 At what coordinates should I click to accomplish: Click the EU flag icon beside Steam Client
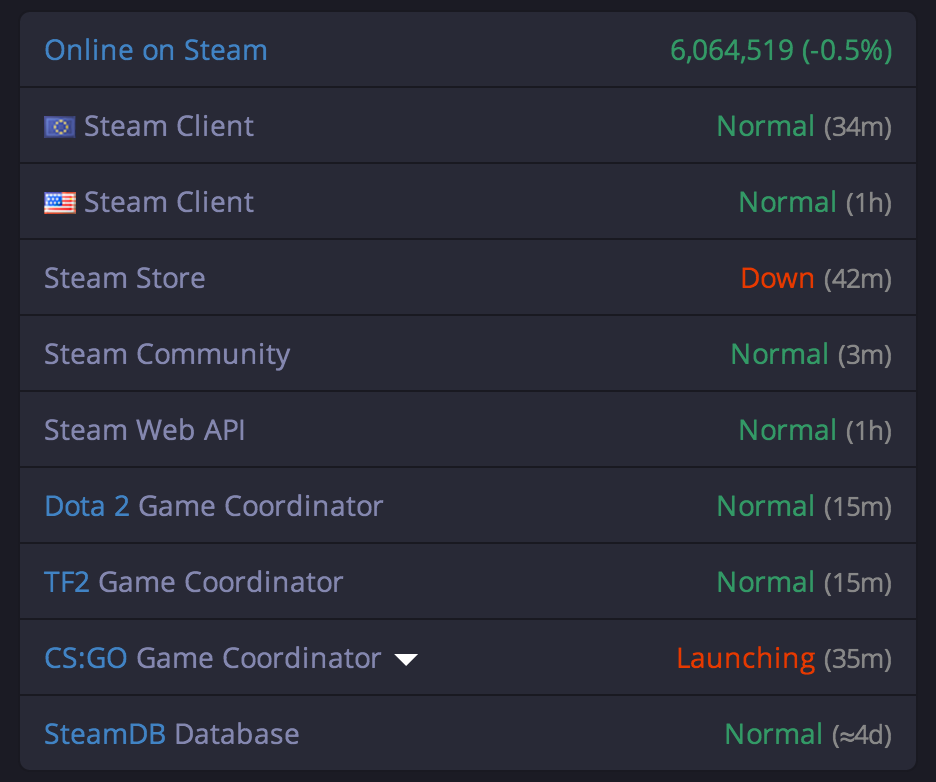[x=60, y=127]
